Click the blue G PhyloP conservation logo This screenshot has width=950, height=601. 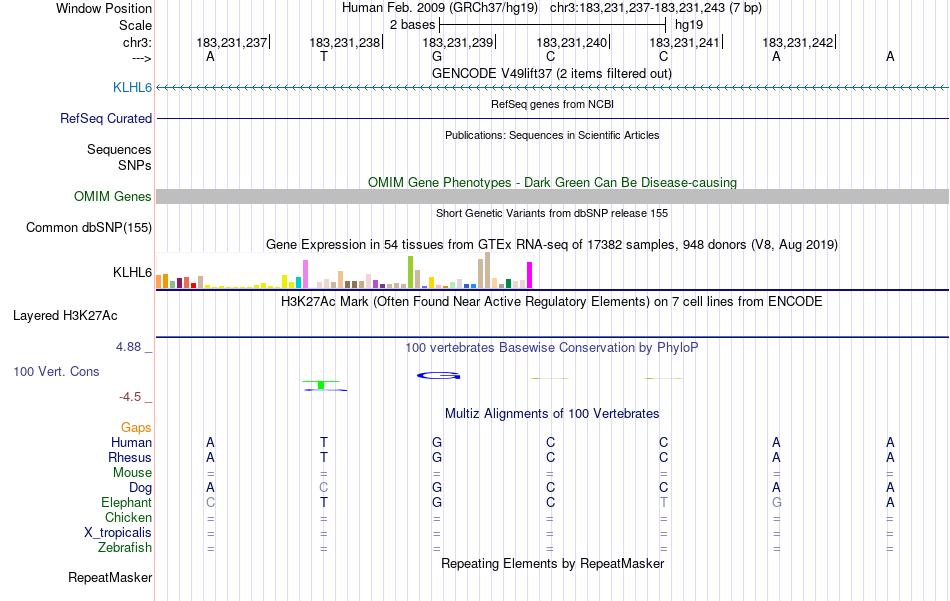[x=439, y=376]
